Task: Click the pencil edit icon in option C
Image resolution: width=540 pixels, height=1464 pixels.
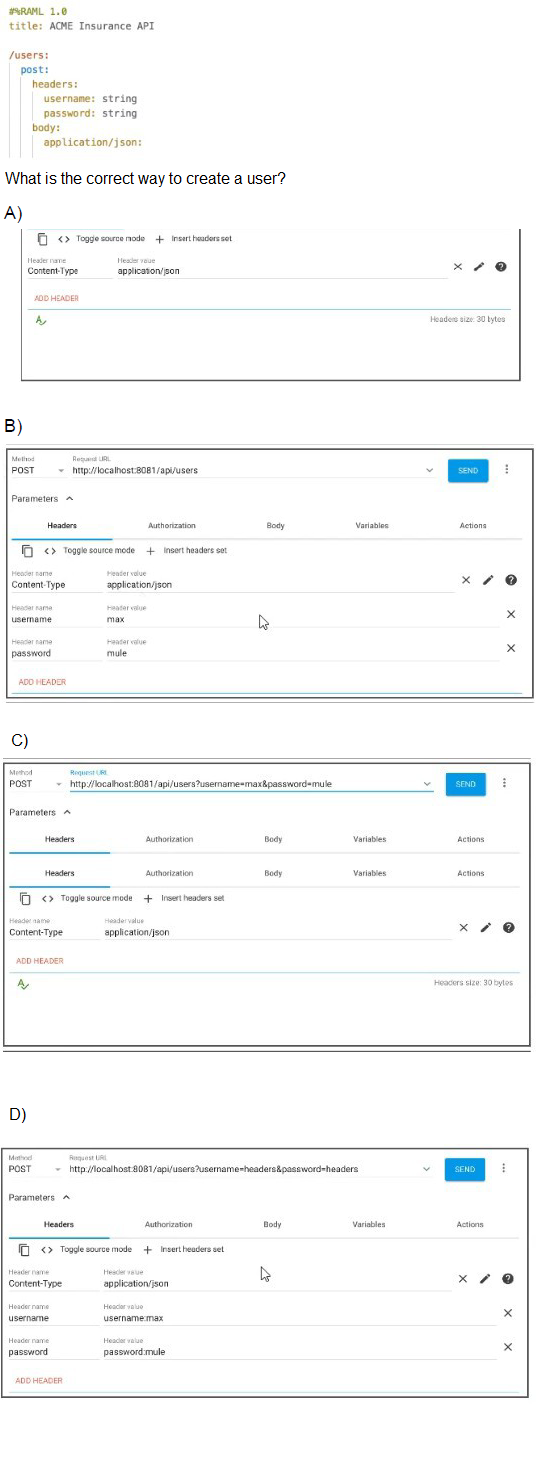Action: [x=486, y=927]
